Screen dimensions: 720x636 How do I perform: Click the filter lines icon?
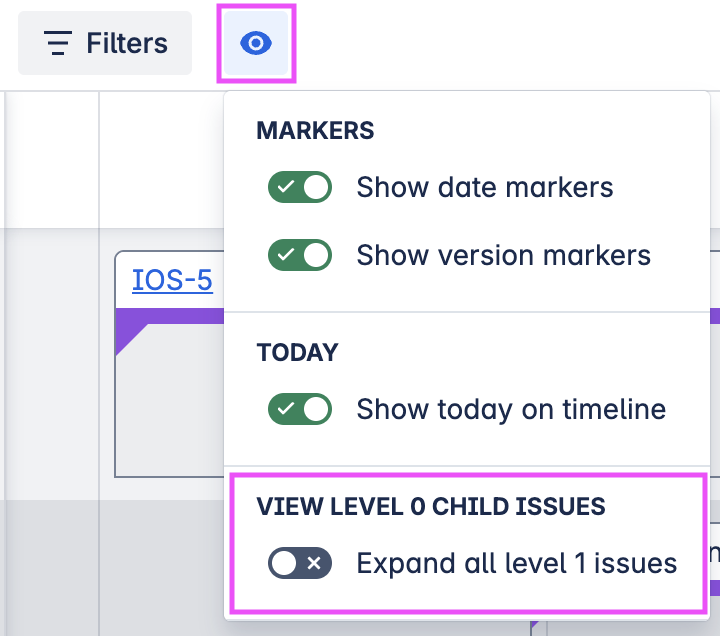[58, 44]
